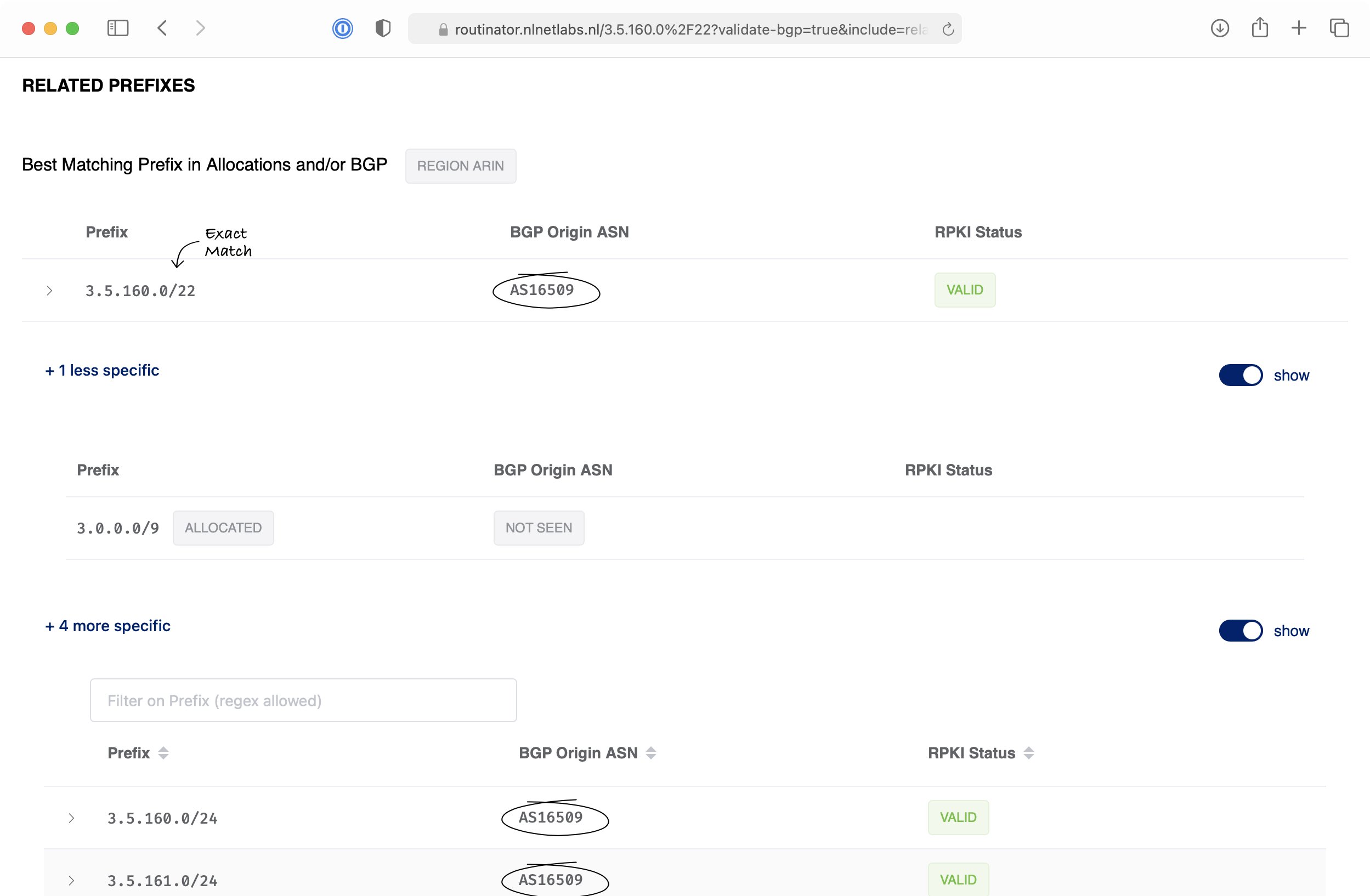Open the 1Password extension icon
The image size is (1370, 896).
pos(342,28)
